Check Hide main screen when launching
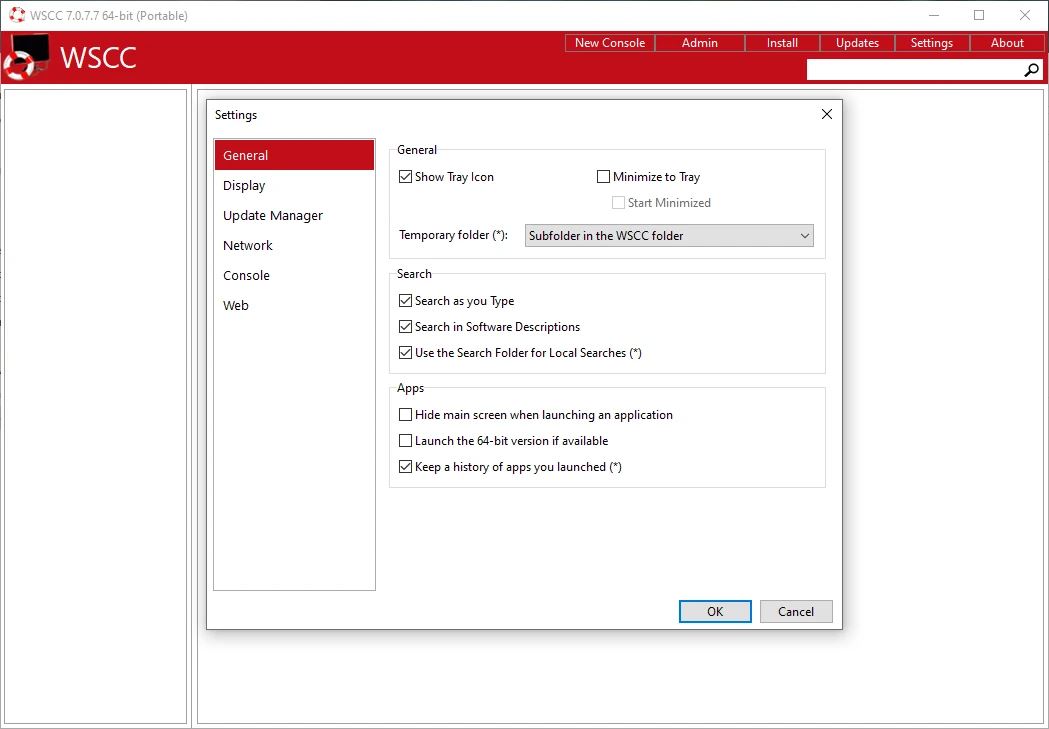The width and height of the screenshot is (1049, 729). tap(406, 415)
